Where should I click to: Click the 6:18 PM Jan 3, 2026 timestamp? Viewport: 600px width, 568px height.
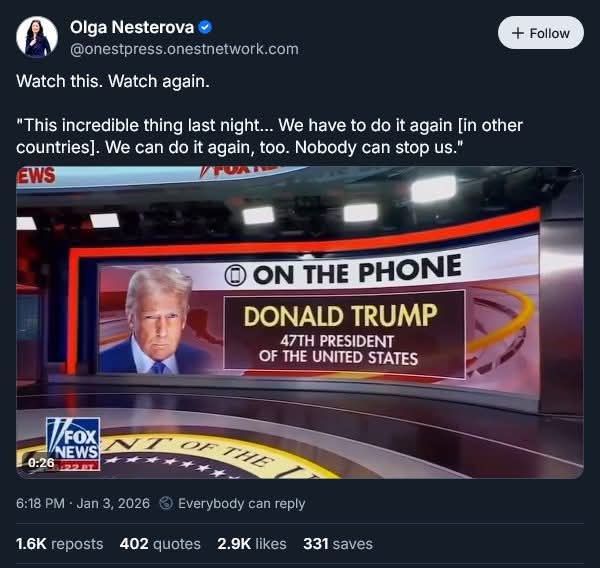[x=82, y=503]
